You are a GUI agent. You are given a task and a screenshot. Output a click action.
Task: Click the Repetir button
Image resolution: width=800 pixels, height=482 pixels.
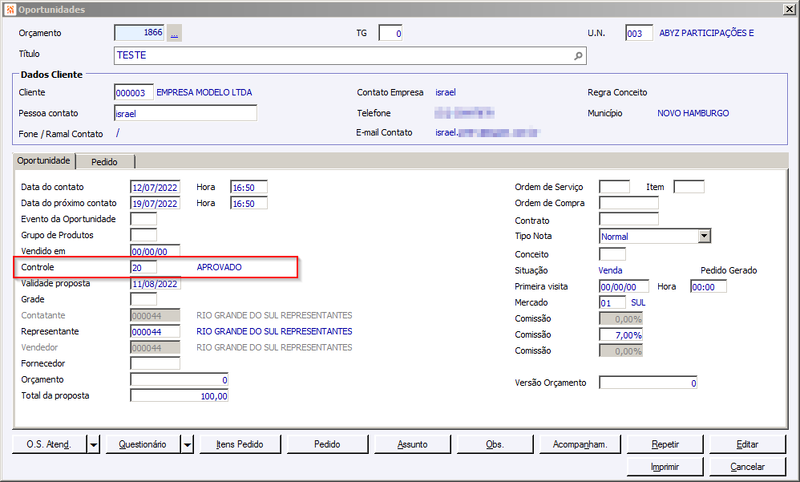coord(665,444)
